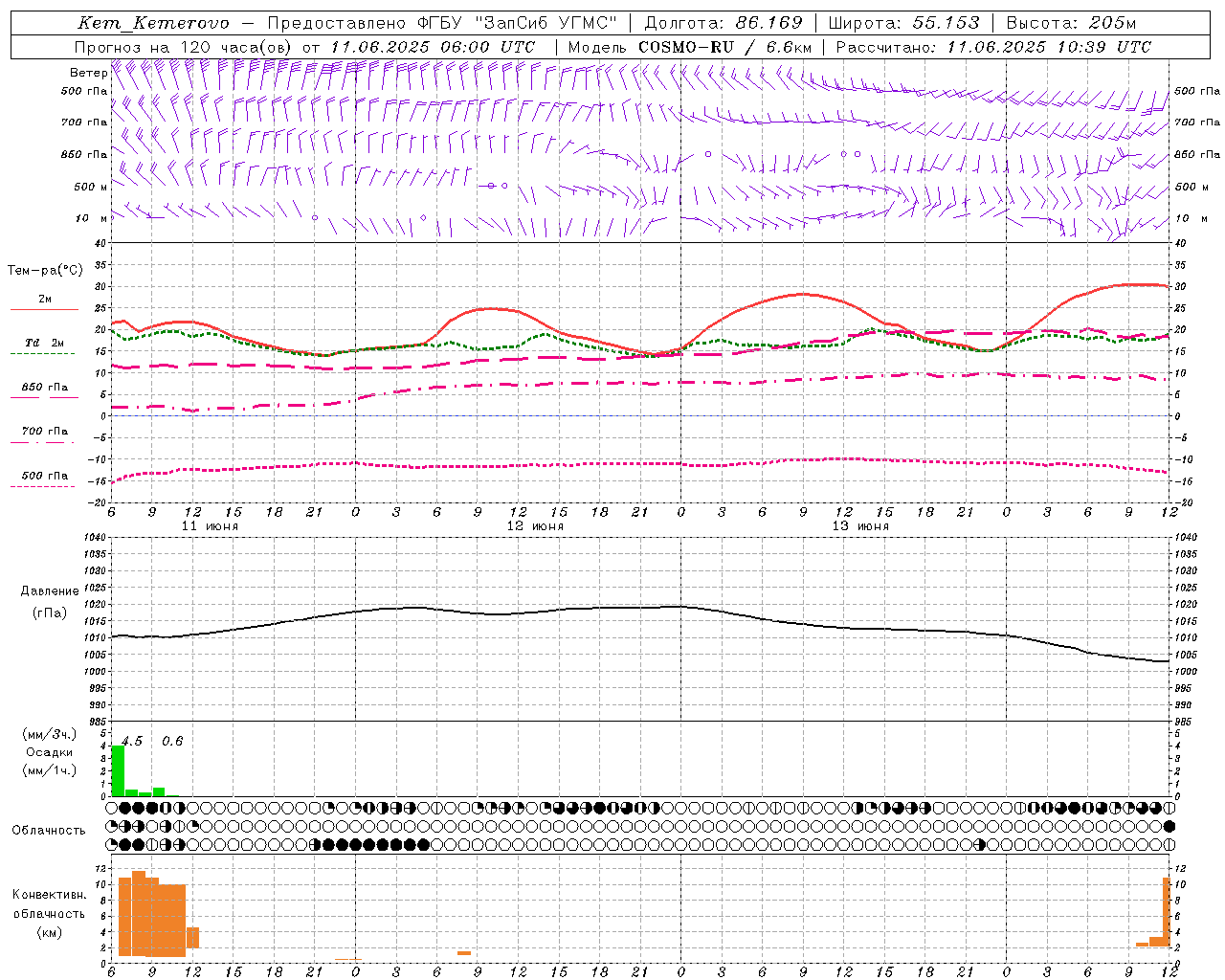Screen dimensions: 1225x980
Task: Click the Модель COSMO-RU / 6.6км label
Action: click(x=690, y=47)
